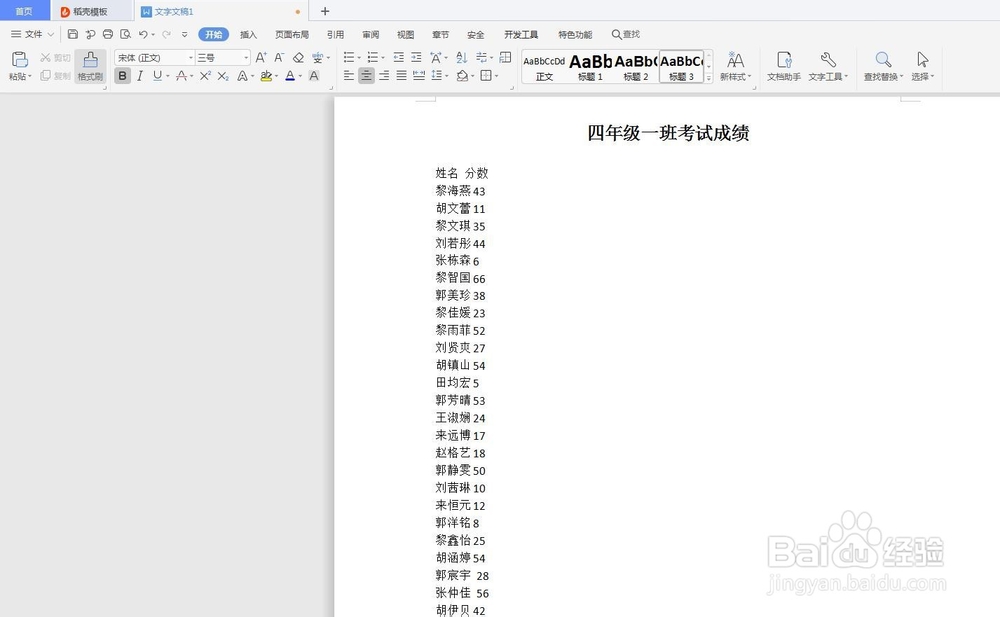Click the paragraph shading fill button
The height and width of the screenshot is (617, 1000).
[462, 76]
